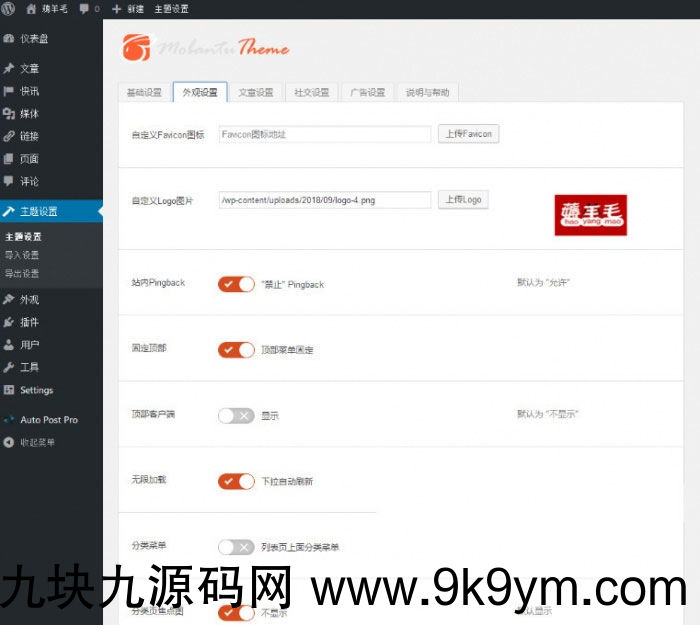Open 评论 comments in the sidebar
Screen dimensions: 700x625
point(29,182)
